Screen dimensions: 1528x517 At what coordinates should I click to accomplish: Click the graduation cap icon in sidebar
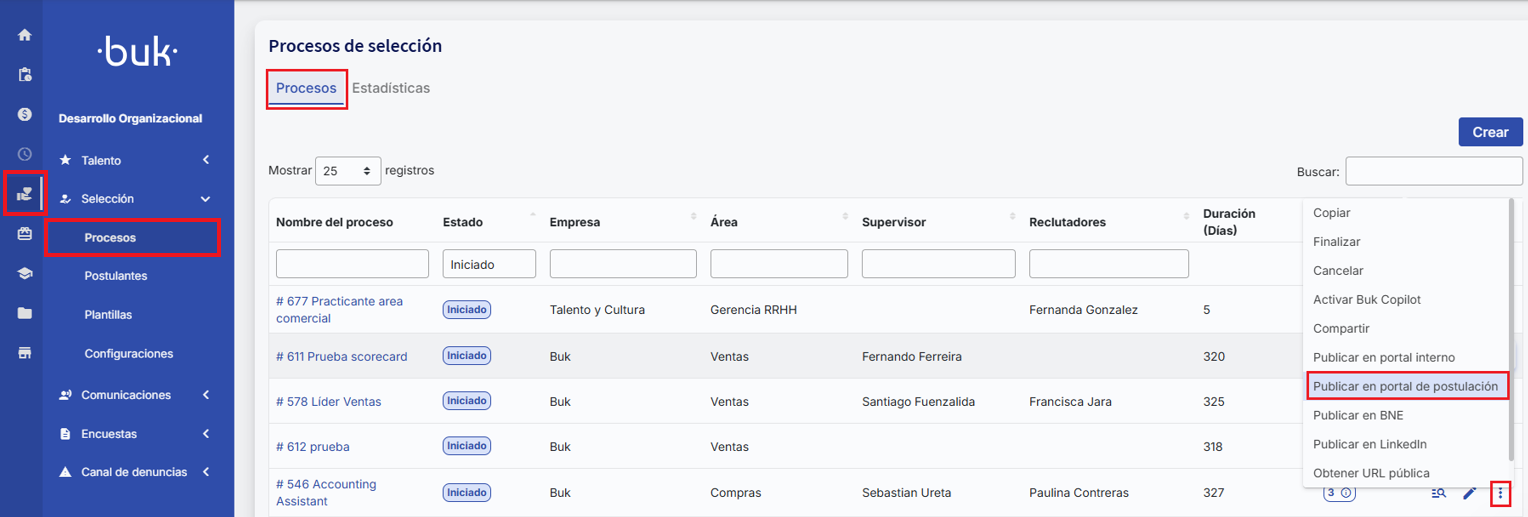pyautogui.click(x=25, y=274)
